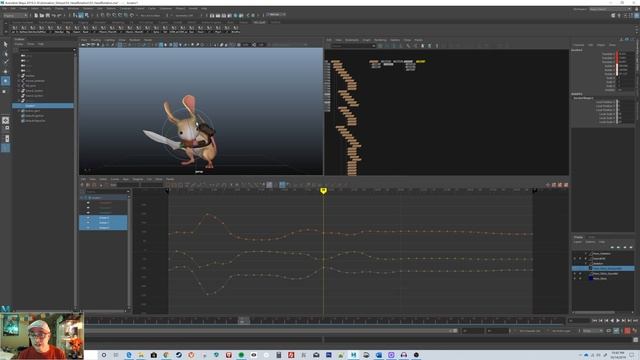Viewport: 640px width, 360px height.
Task: Click the Redo arrow on the status line
Action: (x=60, y=16)
